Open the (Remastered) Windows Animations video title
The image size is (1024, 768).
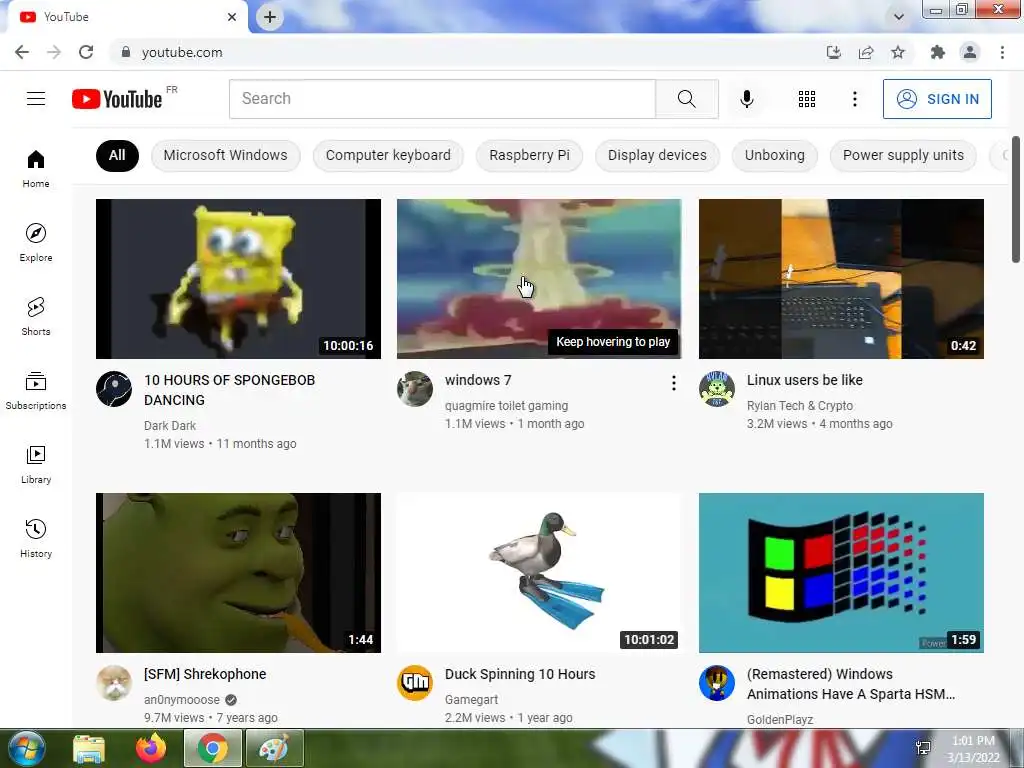pos(852,684)
